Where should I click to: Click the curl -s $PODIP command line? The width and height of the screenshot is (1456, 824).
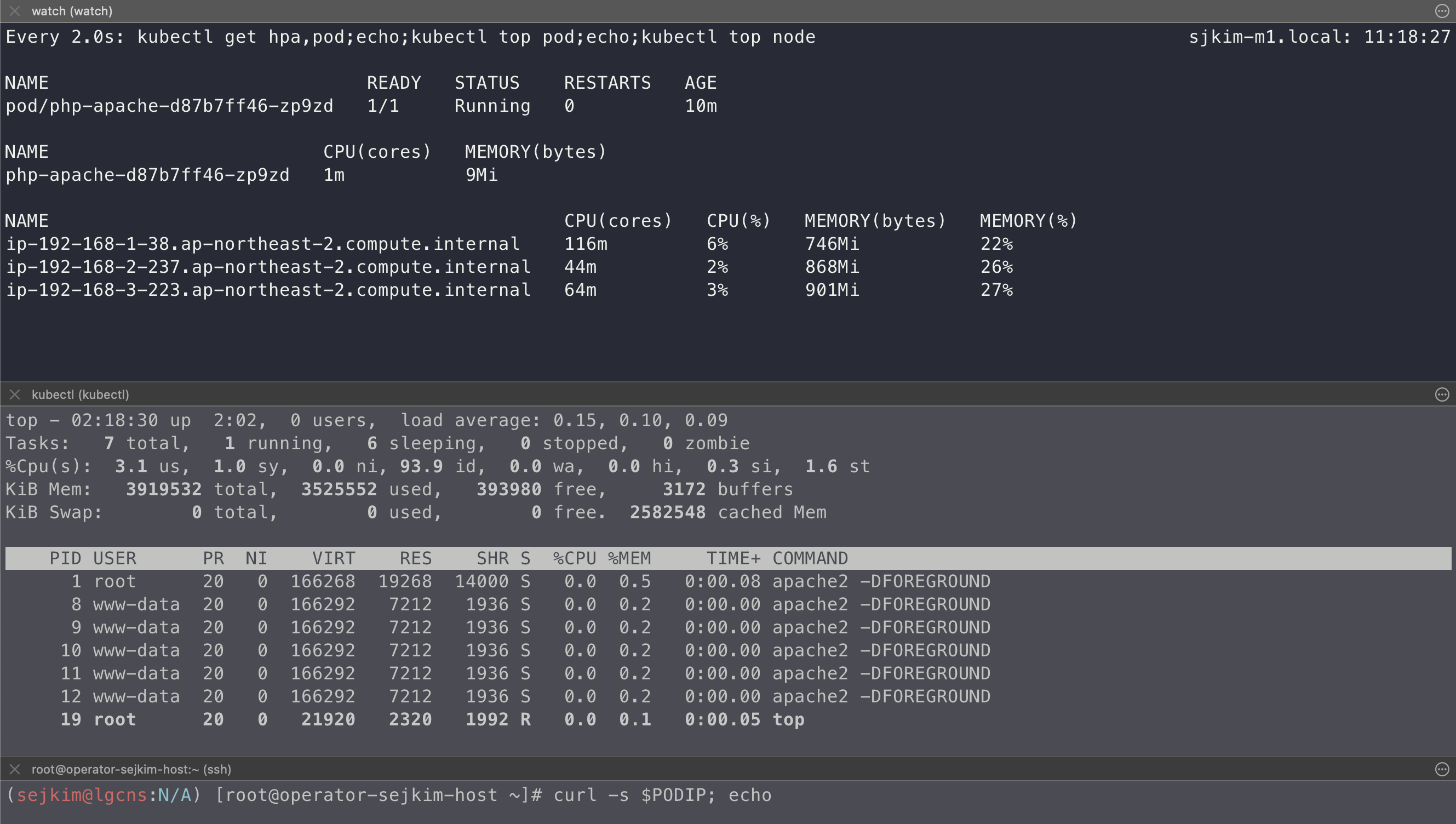pyautogui.click(x=662, y=795)
